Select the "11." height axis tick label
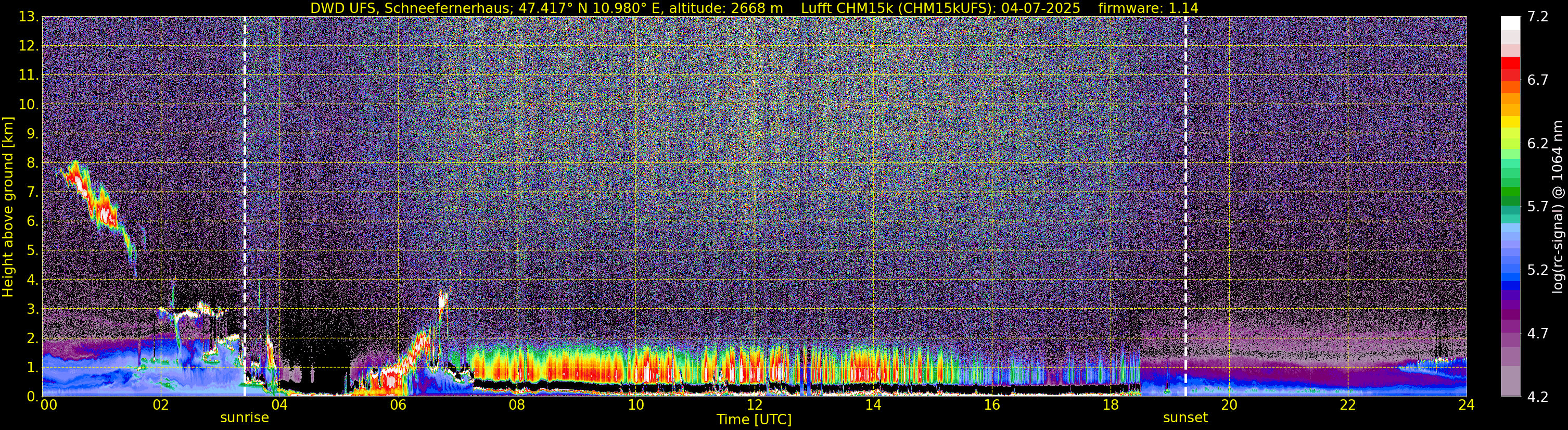 pos(29,75)
